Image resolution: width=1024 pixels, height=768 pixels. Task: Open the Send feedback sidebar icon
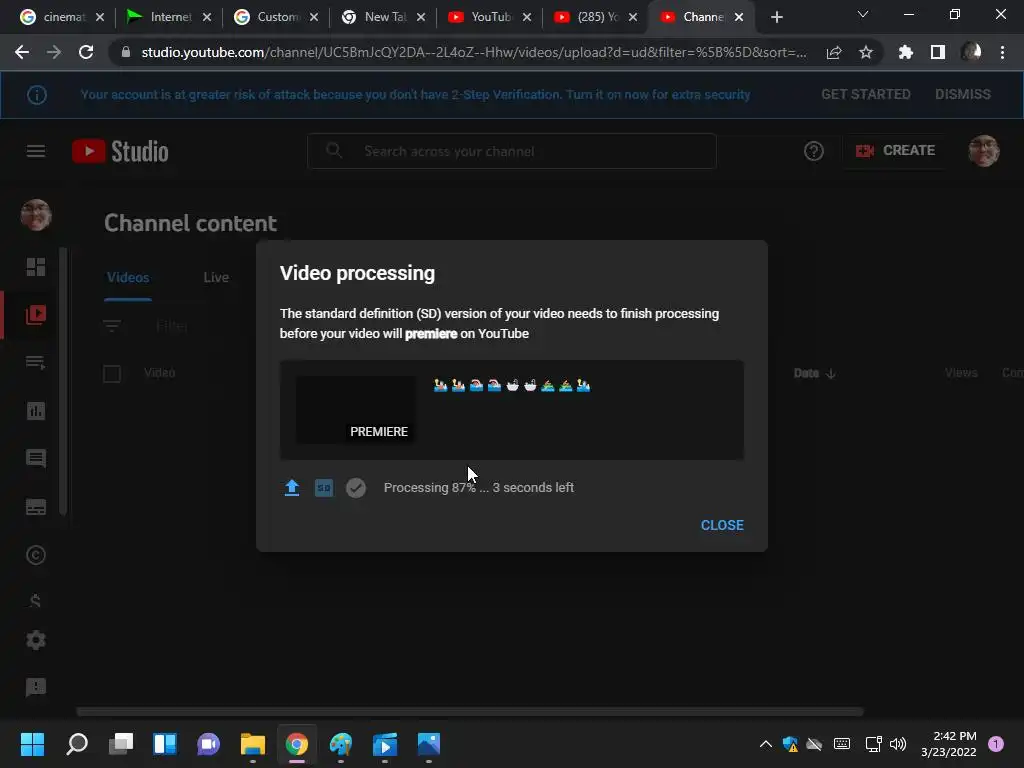[x=36, y=687]
